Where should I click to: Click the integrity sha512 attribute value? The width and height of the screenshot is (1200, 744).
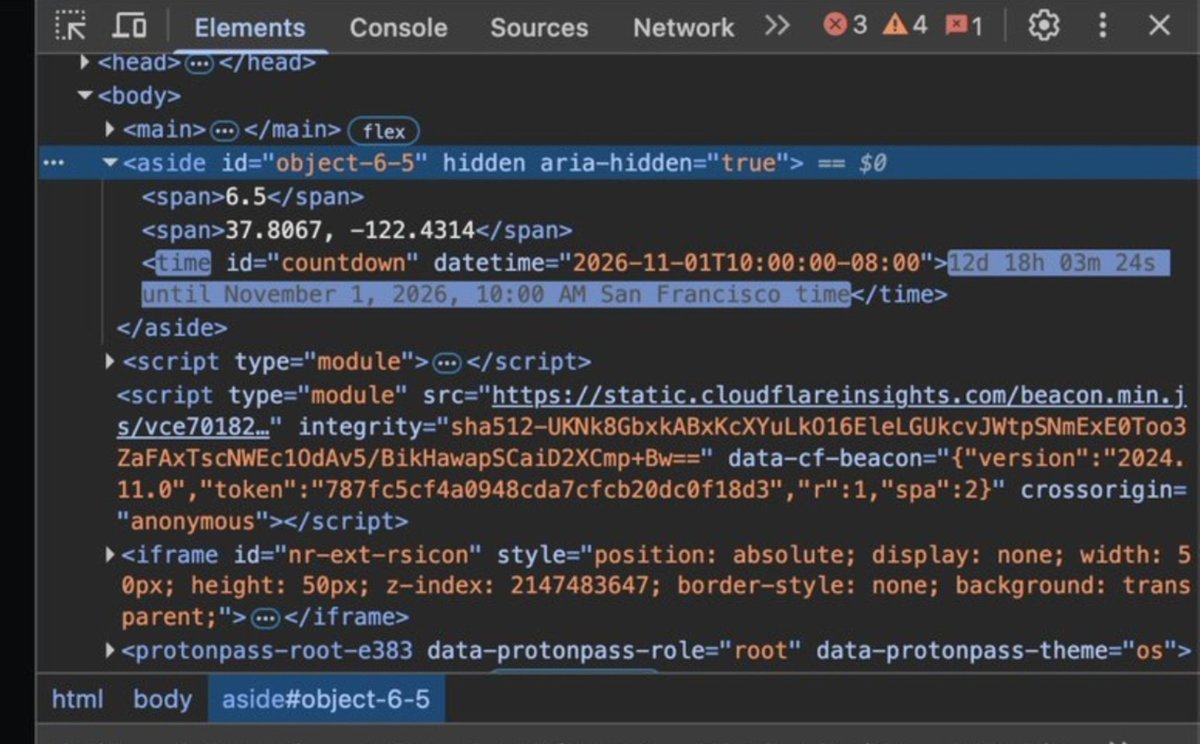pos(651,443)
